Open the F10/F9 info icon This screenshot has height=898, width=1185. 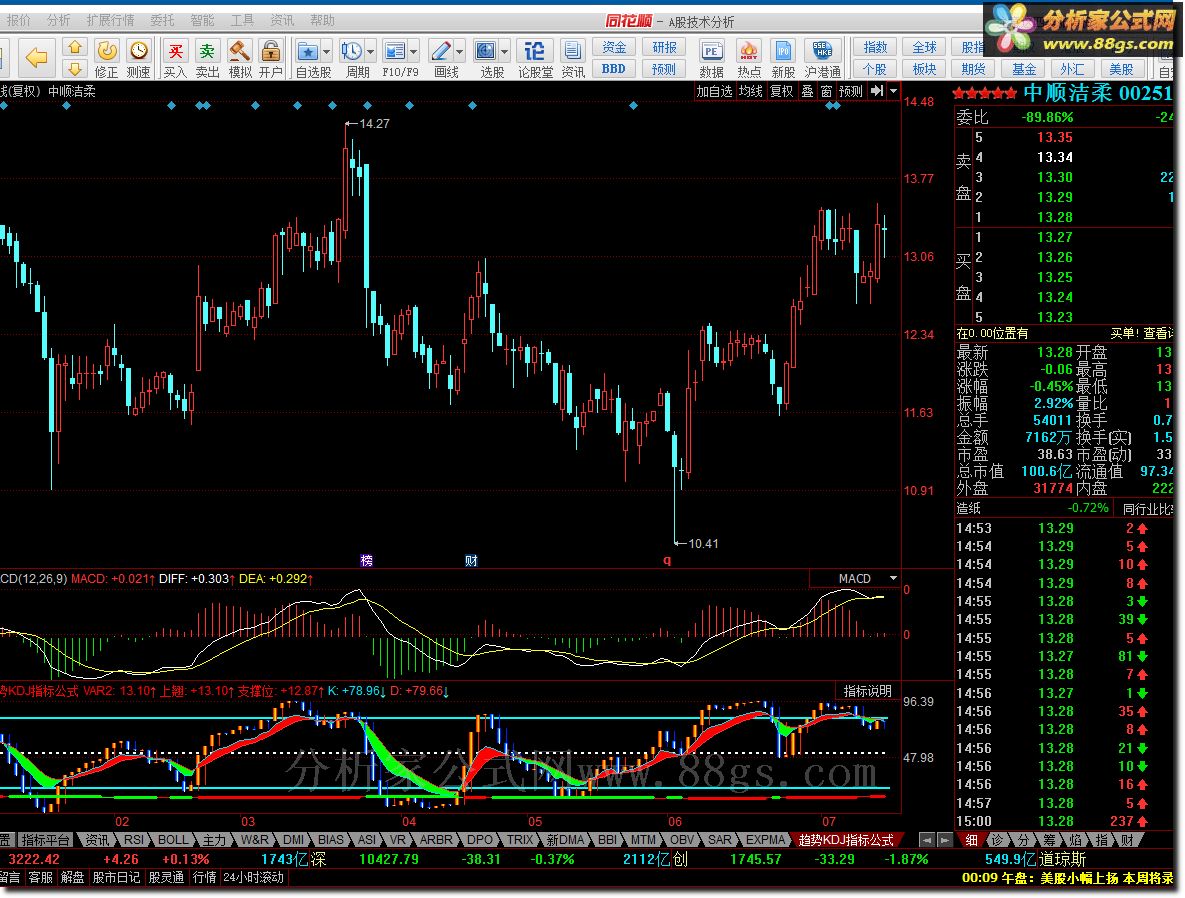(394, 51)
